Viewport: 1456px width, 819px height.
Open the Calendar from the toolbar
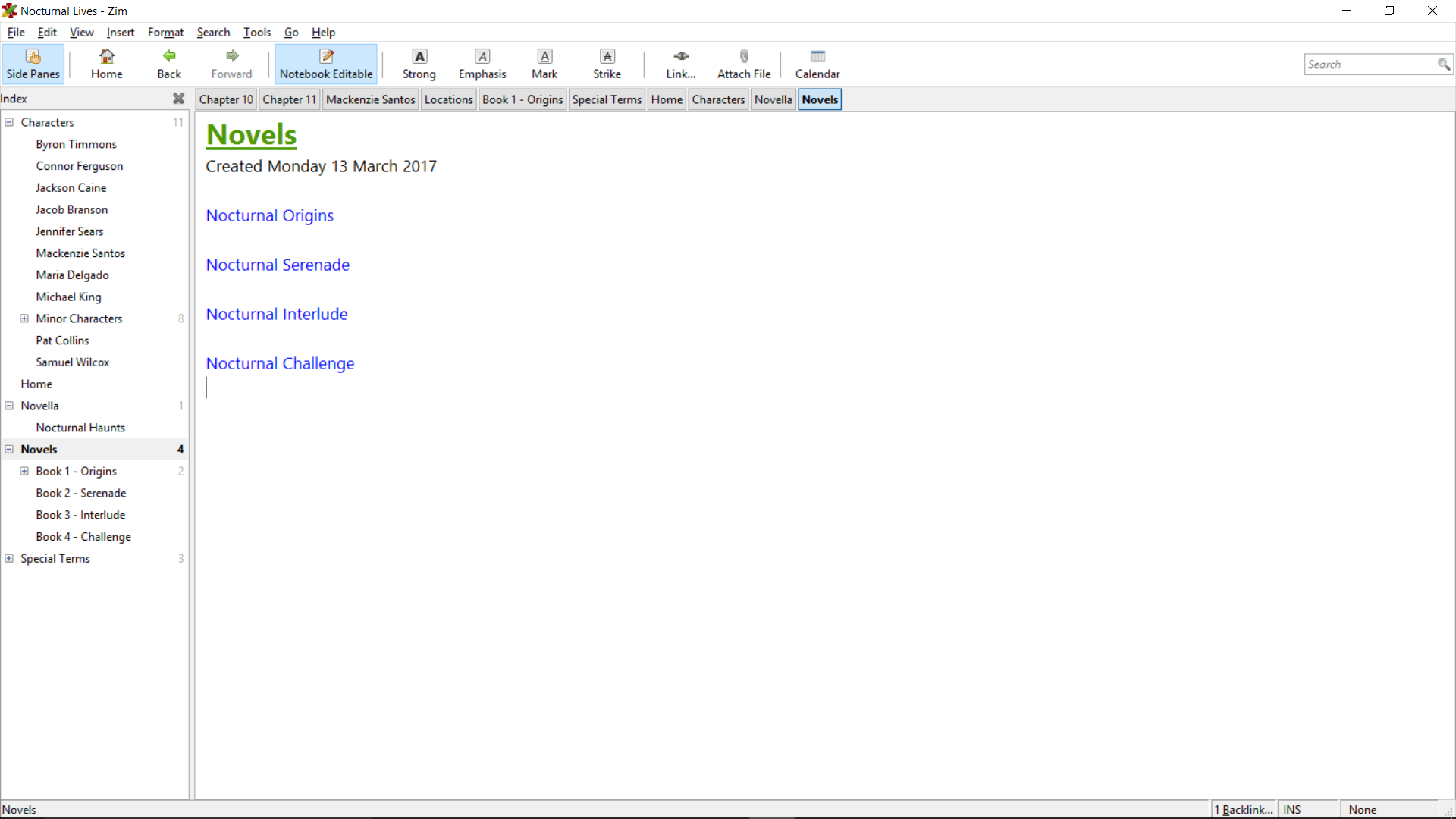point(817,64)
